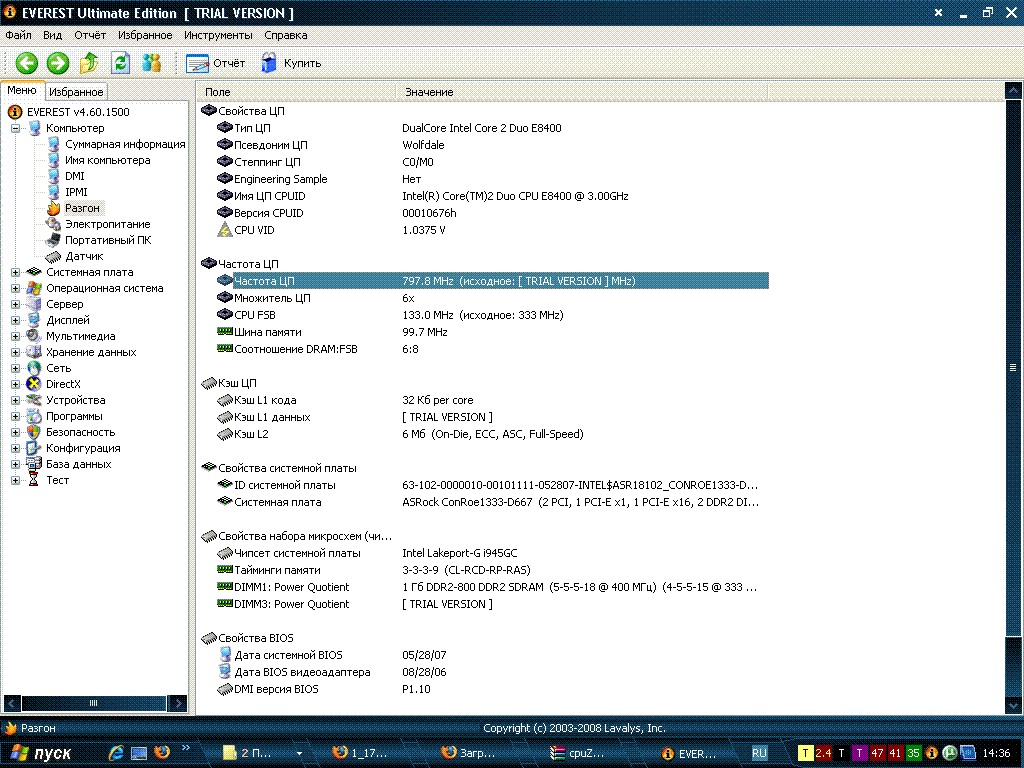The width and height of the screenshot is (1024, 768).
Task: Expand the Программы tree node
Action: coord(15,416)
